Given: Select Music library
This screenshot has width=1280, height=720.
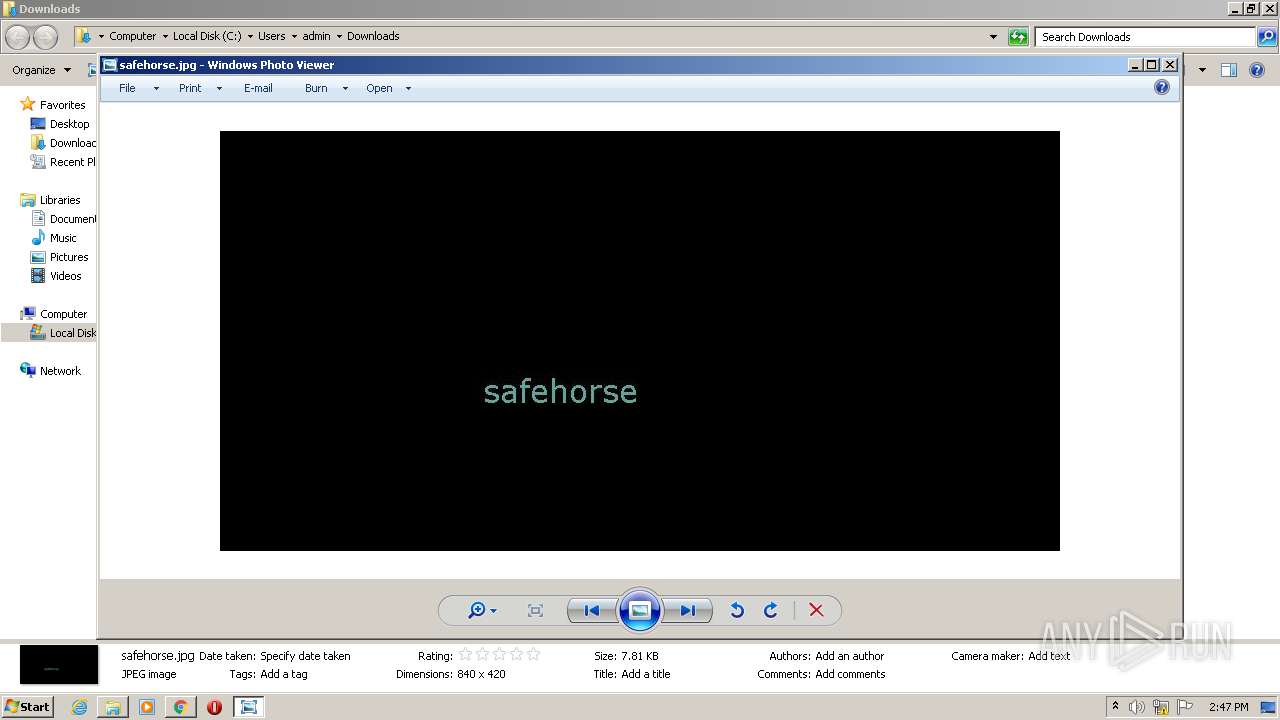Looking at the screenshot, I should 63,238.
